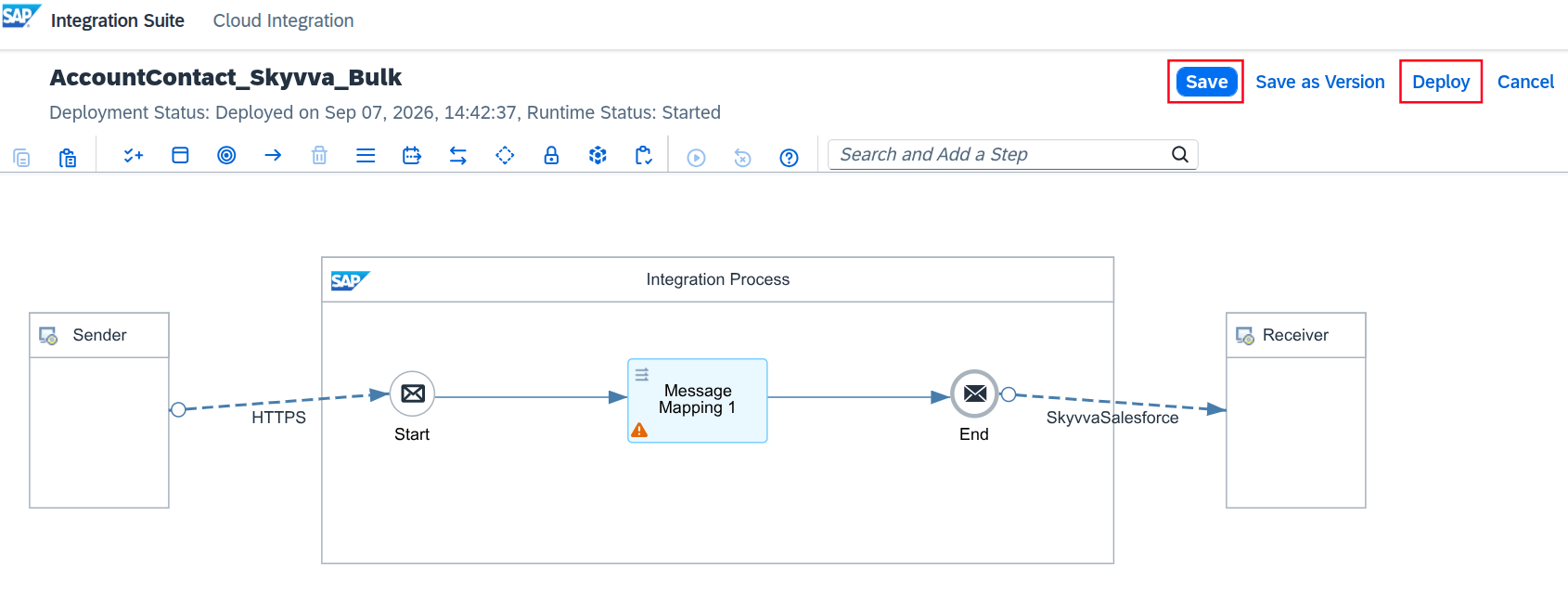The image size is (1568, 606).
Task: Open the help question mark icon
Action: click(789, 158)
